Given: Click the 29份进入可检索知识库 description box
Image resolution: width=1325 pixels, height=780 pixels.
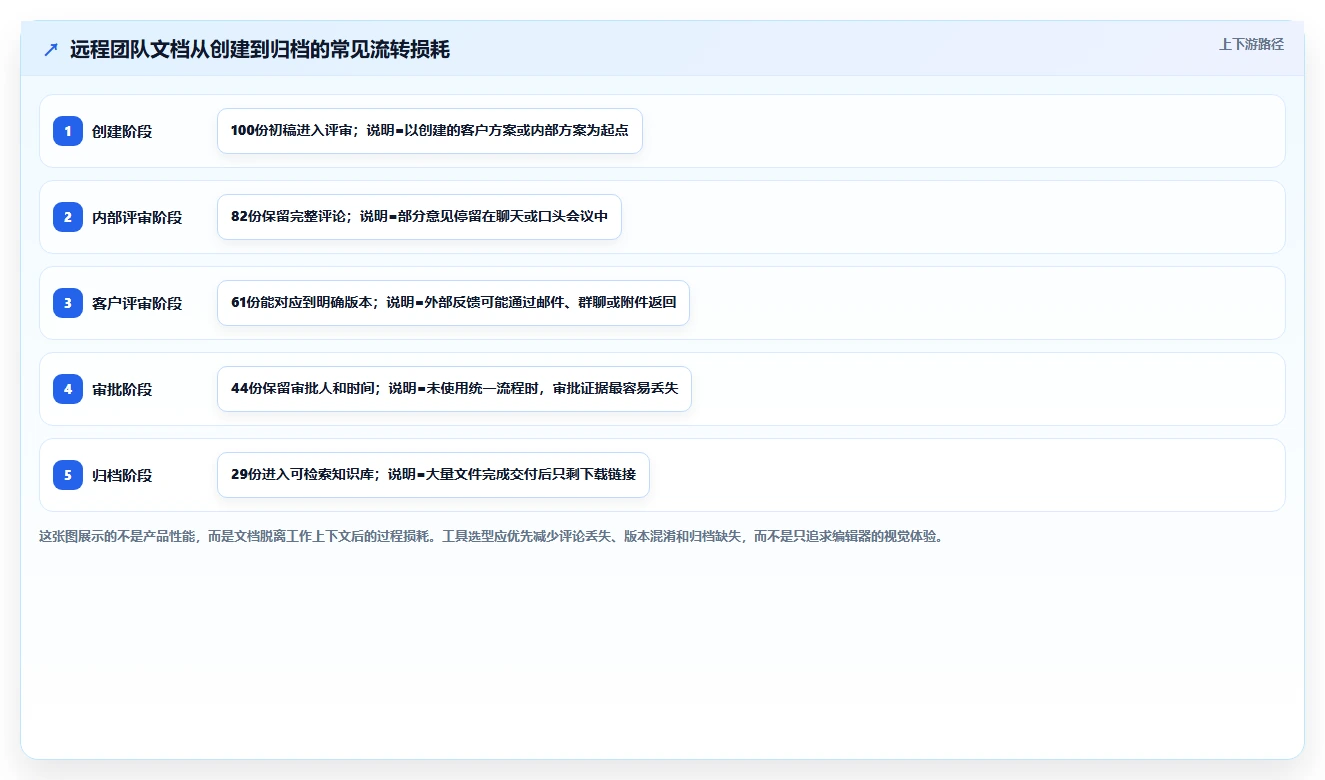Looking at the screenshot, I should point(433,475).
